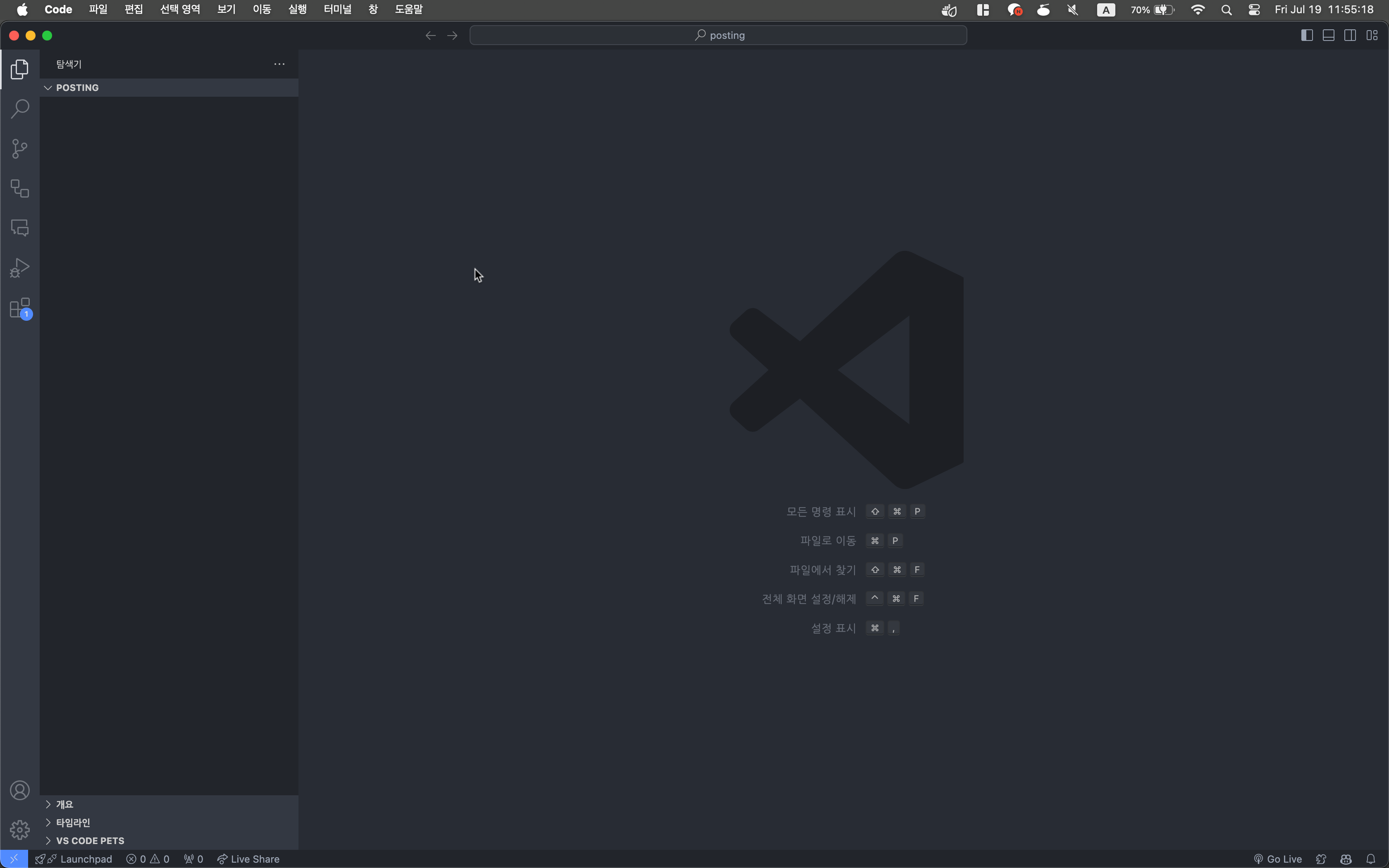Click Live Share in status bar

[x=248, y=859]
